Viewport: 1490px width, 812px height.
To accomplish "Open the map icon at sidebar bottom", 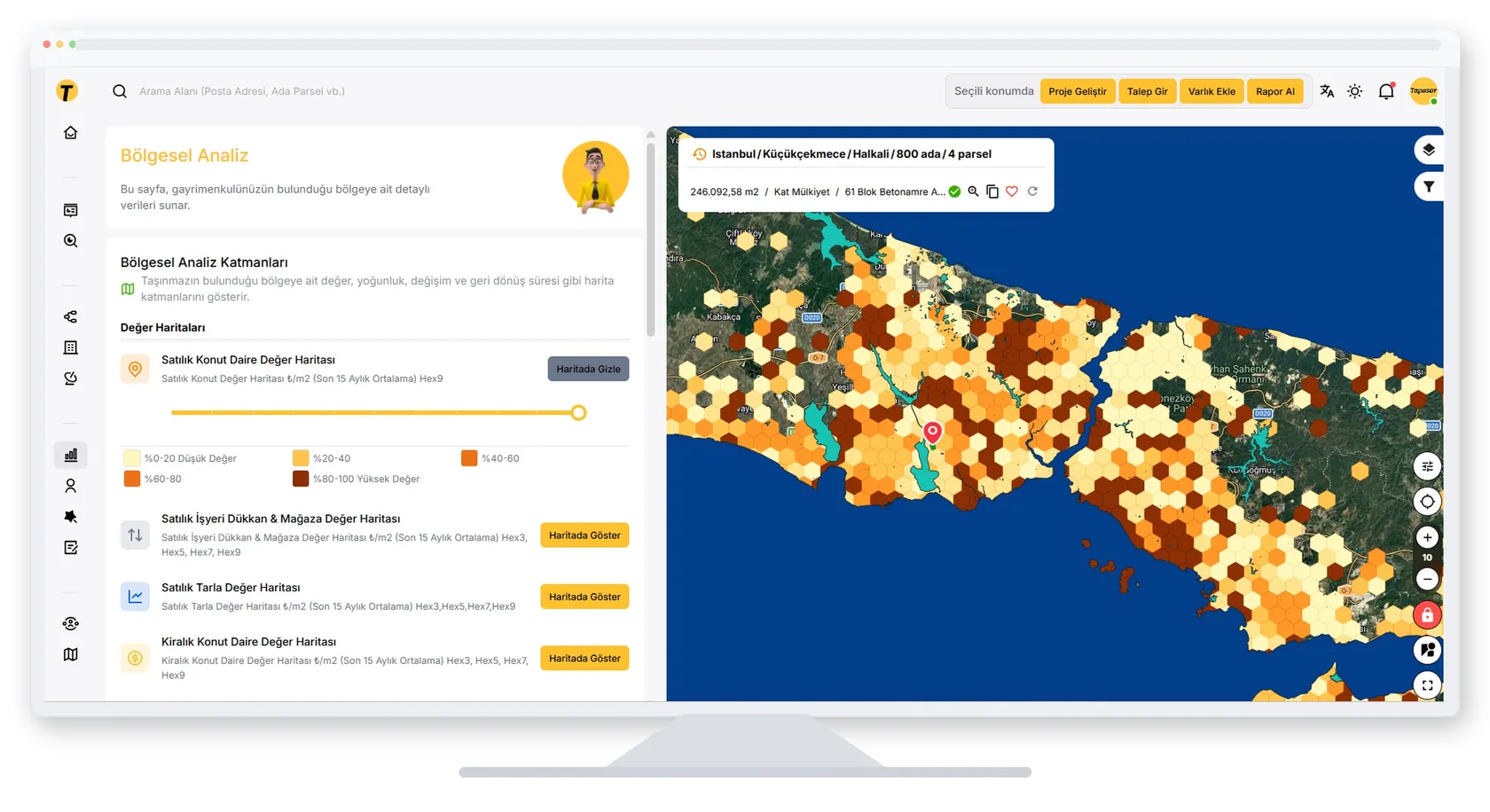I will [71, 654].
